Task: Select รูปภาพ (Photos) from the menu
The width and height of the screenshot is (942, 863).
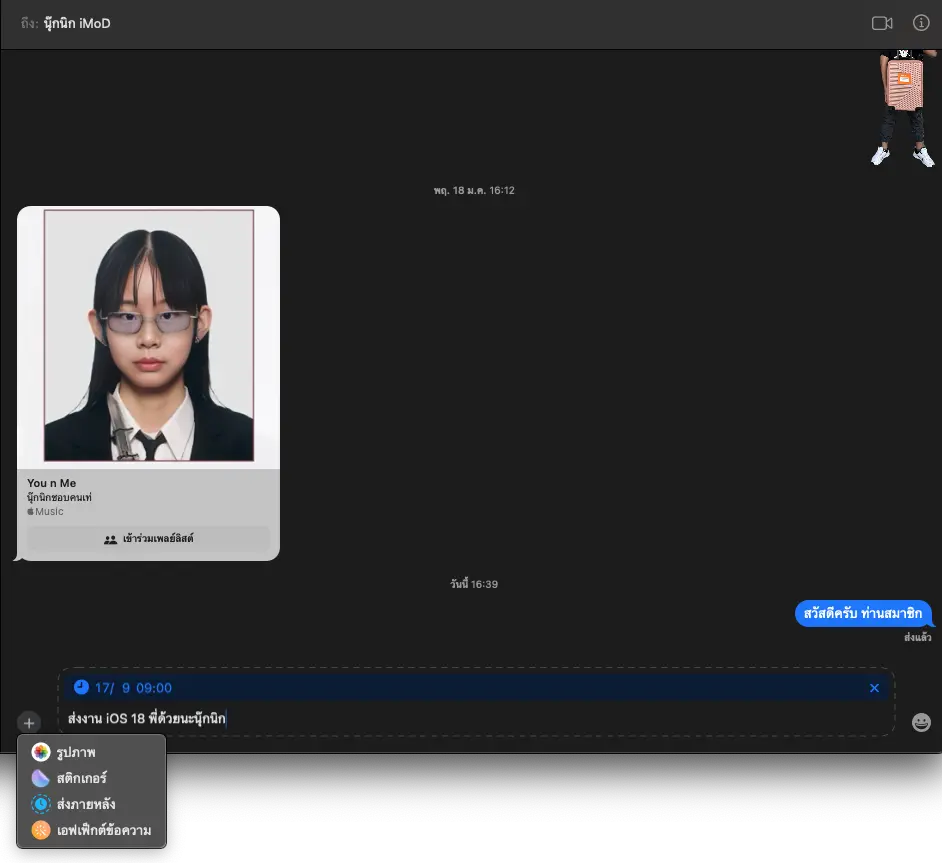Action: tap(77, 752)
